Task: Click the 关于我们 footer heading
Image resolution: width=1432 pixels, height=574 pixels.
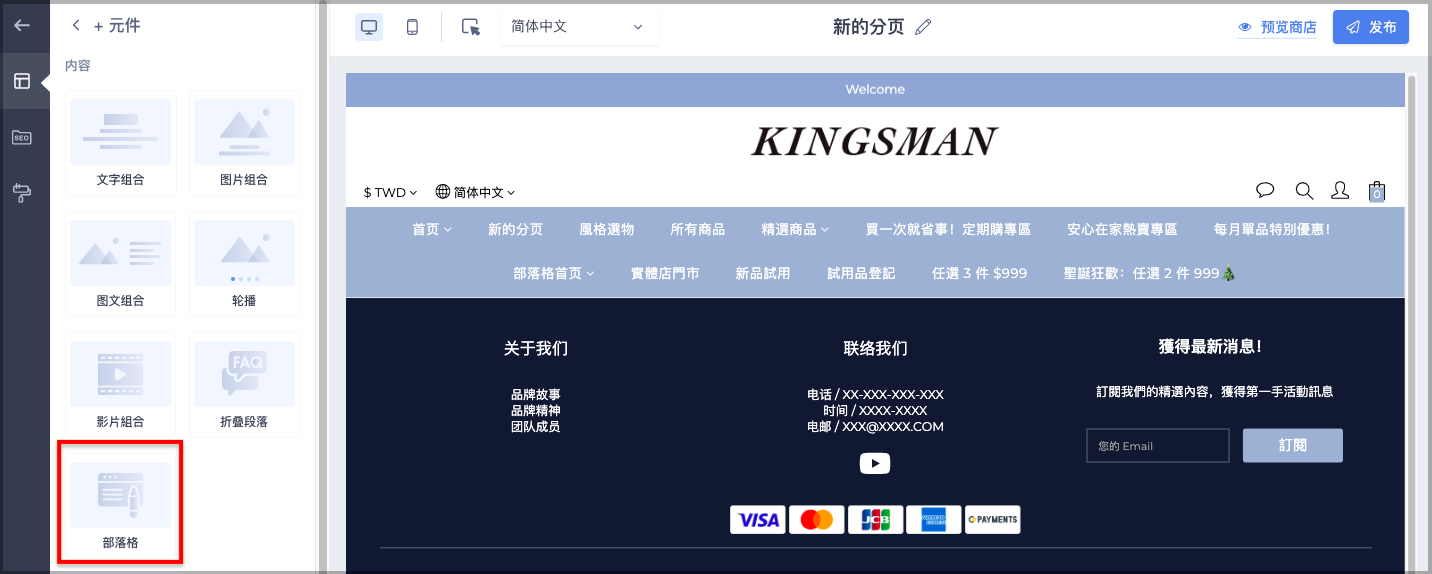Action: (x=535, y=348)
